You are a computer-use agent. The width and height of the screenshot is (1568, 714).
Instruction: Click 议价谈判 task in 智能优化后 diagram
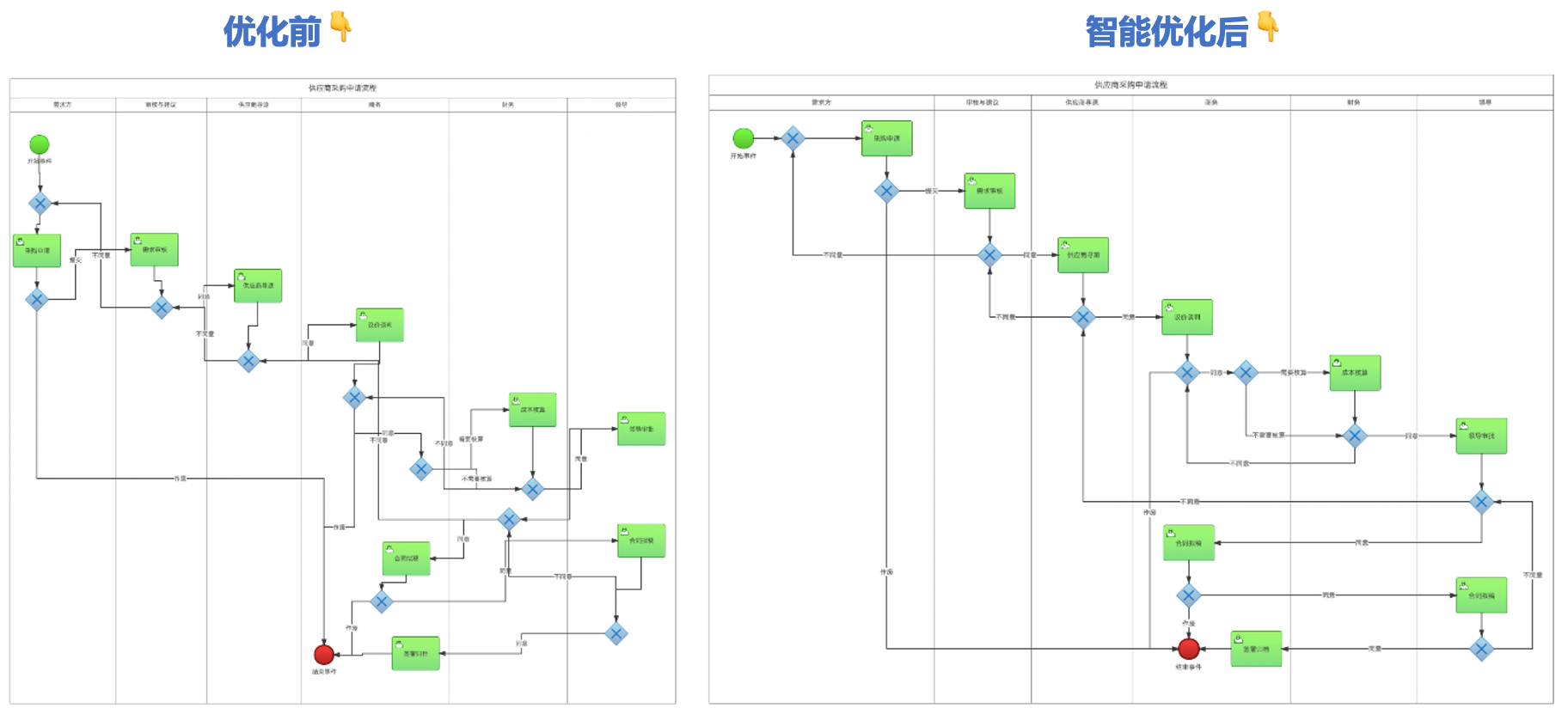pyautogui.click(x=1186, y=317)
